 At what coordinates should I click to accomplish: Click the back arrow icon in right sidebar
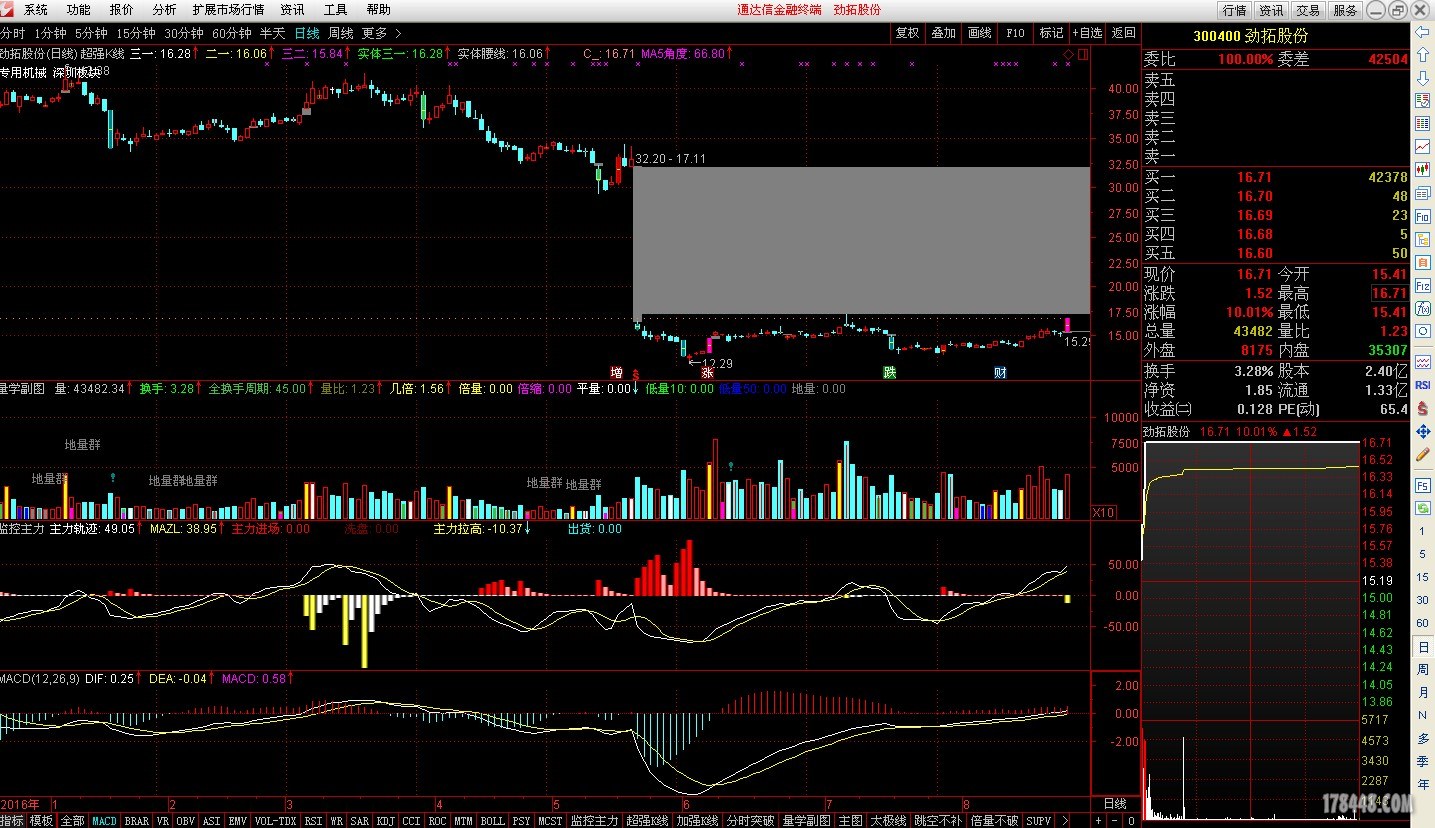pos(1422,33)
